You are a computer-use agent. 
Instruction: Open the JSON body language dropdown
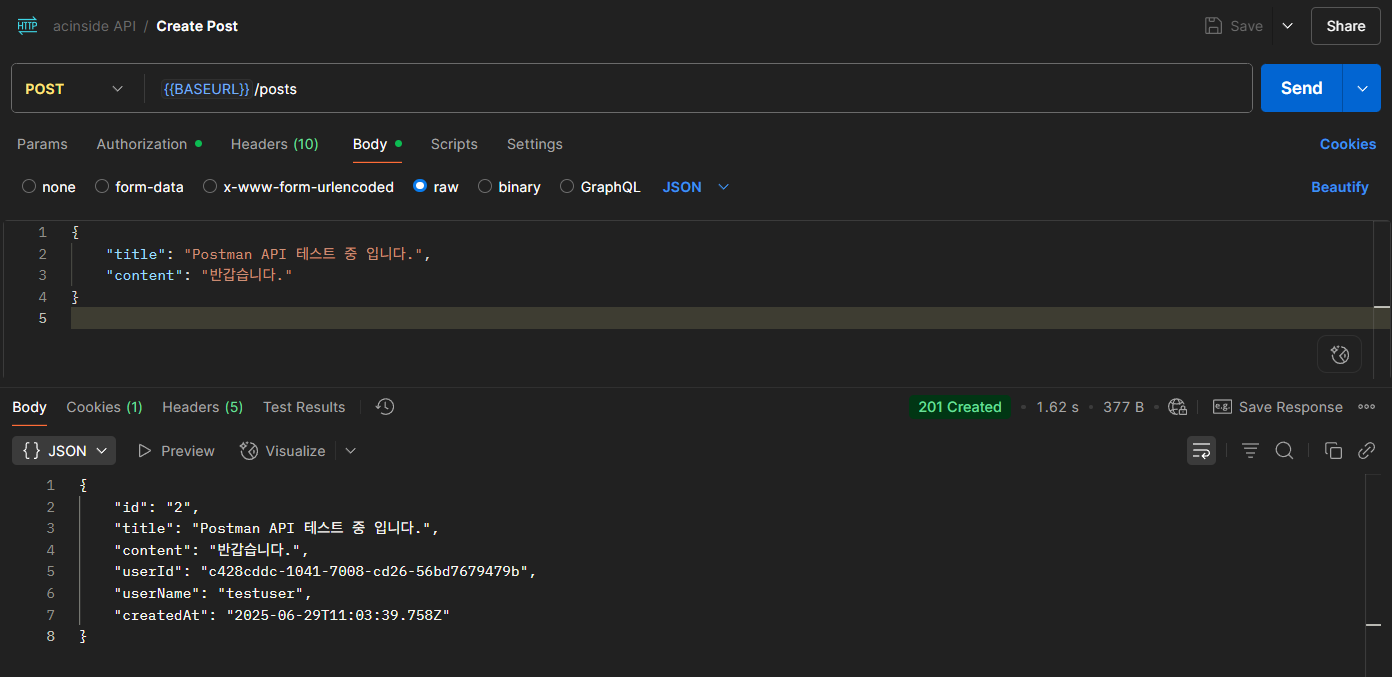point(696,187)
